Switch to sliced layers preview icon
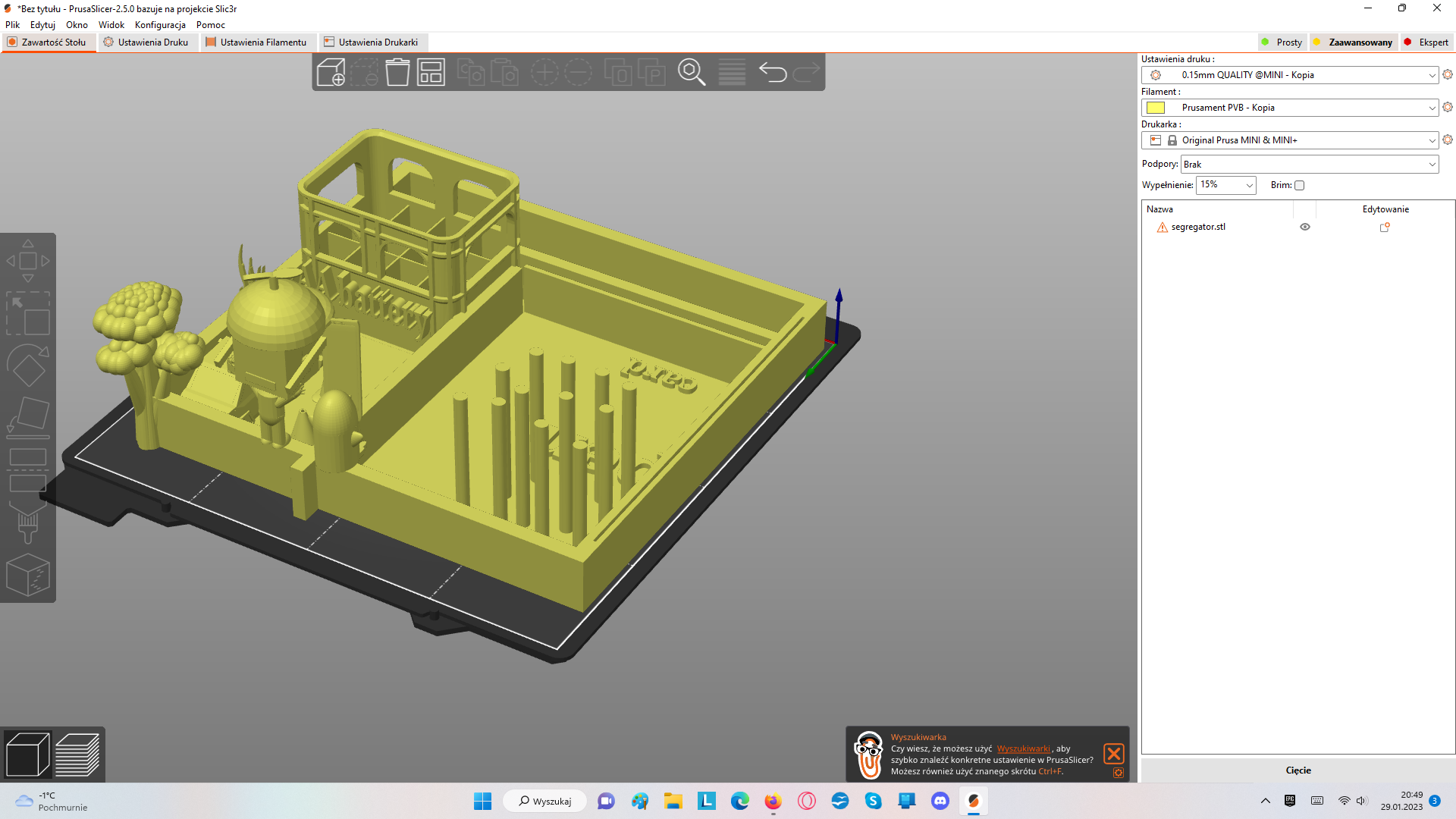The width and height of the screenshot is (1456, 819). (x=77, y=755)
